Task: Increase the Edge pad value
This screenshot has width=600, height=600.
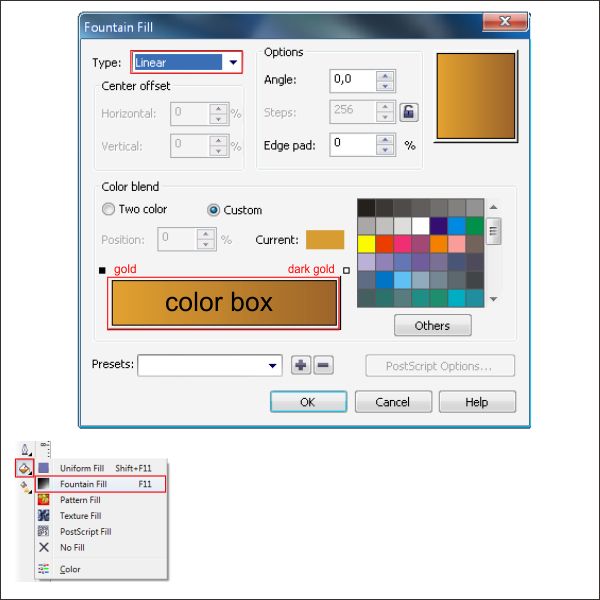Action: point(385,140)
